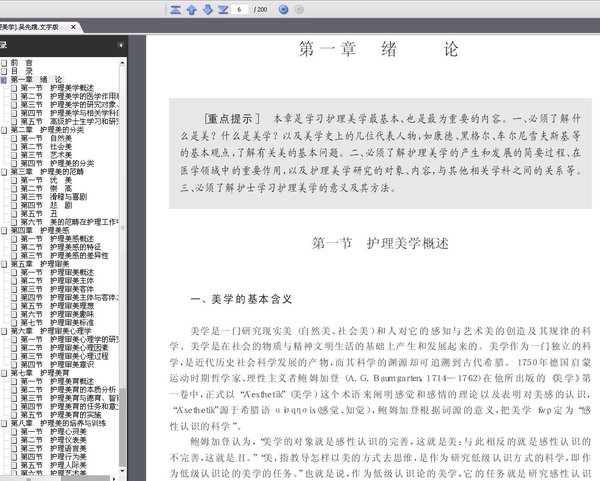Viewport: 600px width, 481px height.
Task: Jump to the first page
Action: point(175,10)
